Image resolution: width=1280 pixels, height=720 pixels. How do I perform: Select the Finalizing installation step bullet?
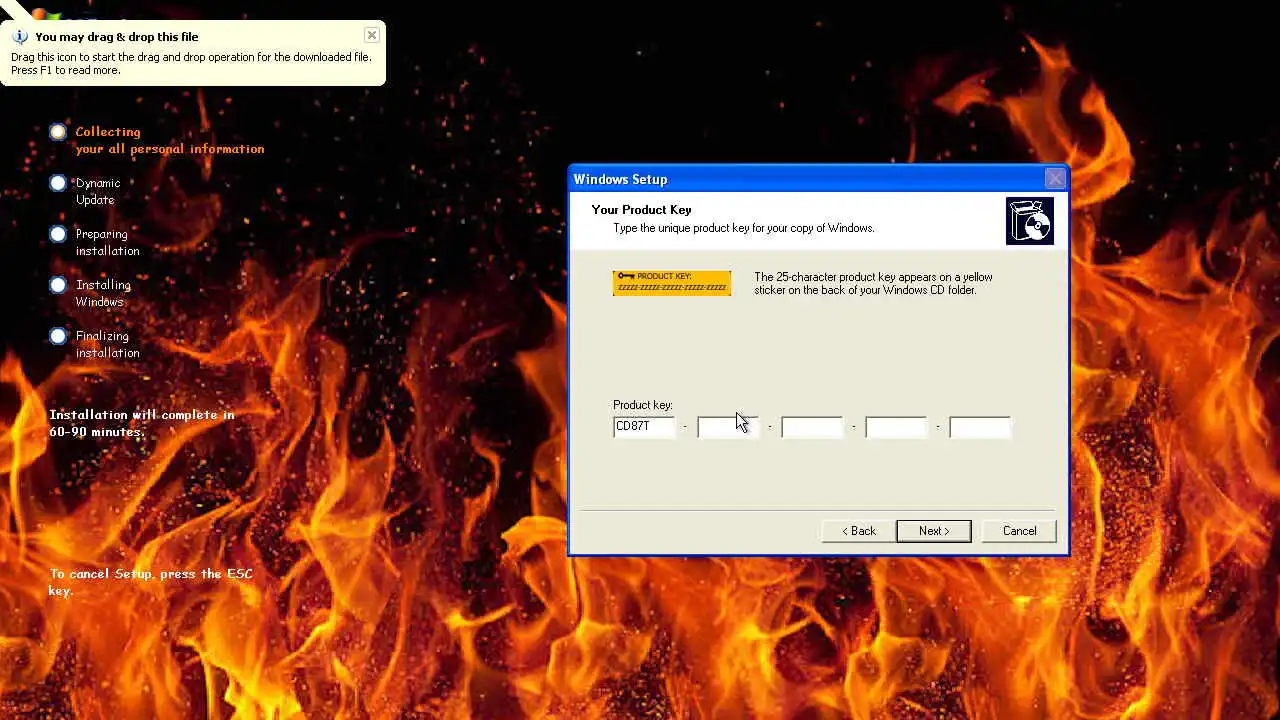point(58,336)
